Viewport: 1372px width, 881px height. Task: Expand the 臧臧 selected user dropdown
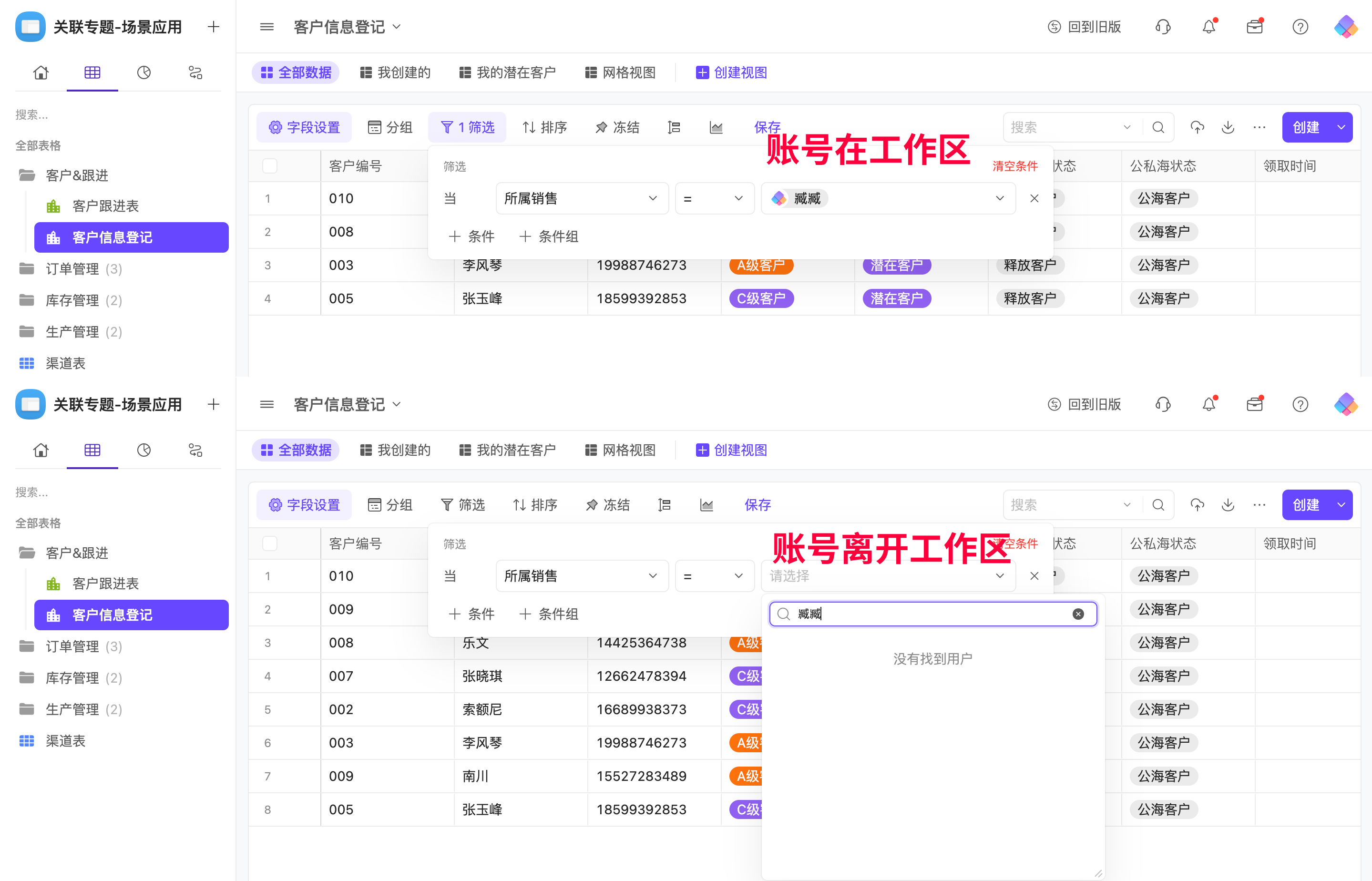999,198
